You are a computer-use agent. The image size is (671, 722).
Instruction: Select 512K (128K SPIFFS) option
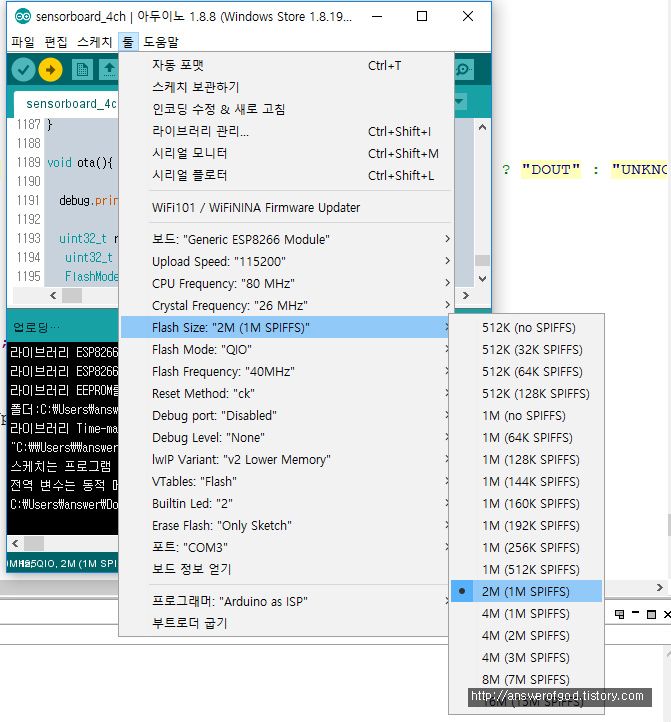(526, 394)
